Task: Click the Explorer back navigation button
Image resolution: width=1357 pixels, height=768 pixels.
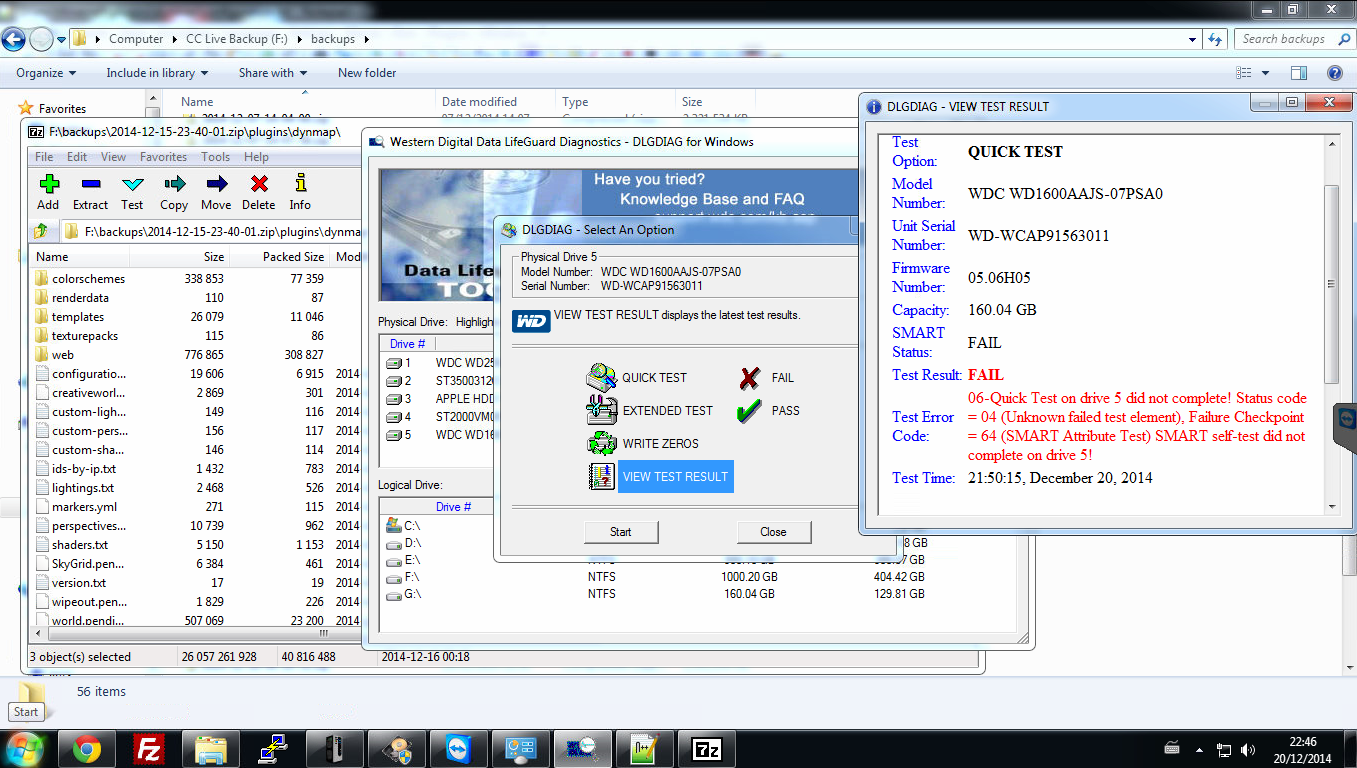Action: click(x=13, y=39)
